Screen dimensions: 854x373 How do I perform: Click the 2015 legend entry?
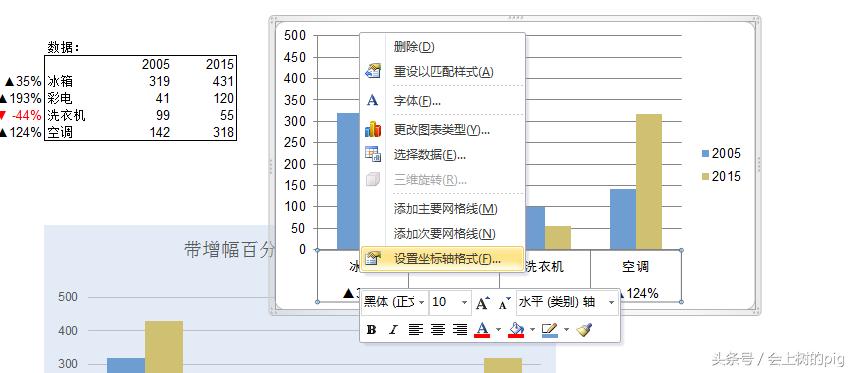pyautogui.click(x=721, y=176)
